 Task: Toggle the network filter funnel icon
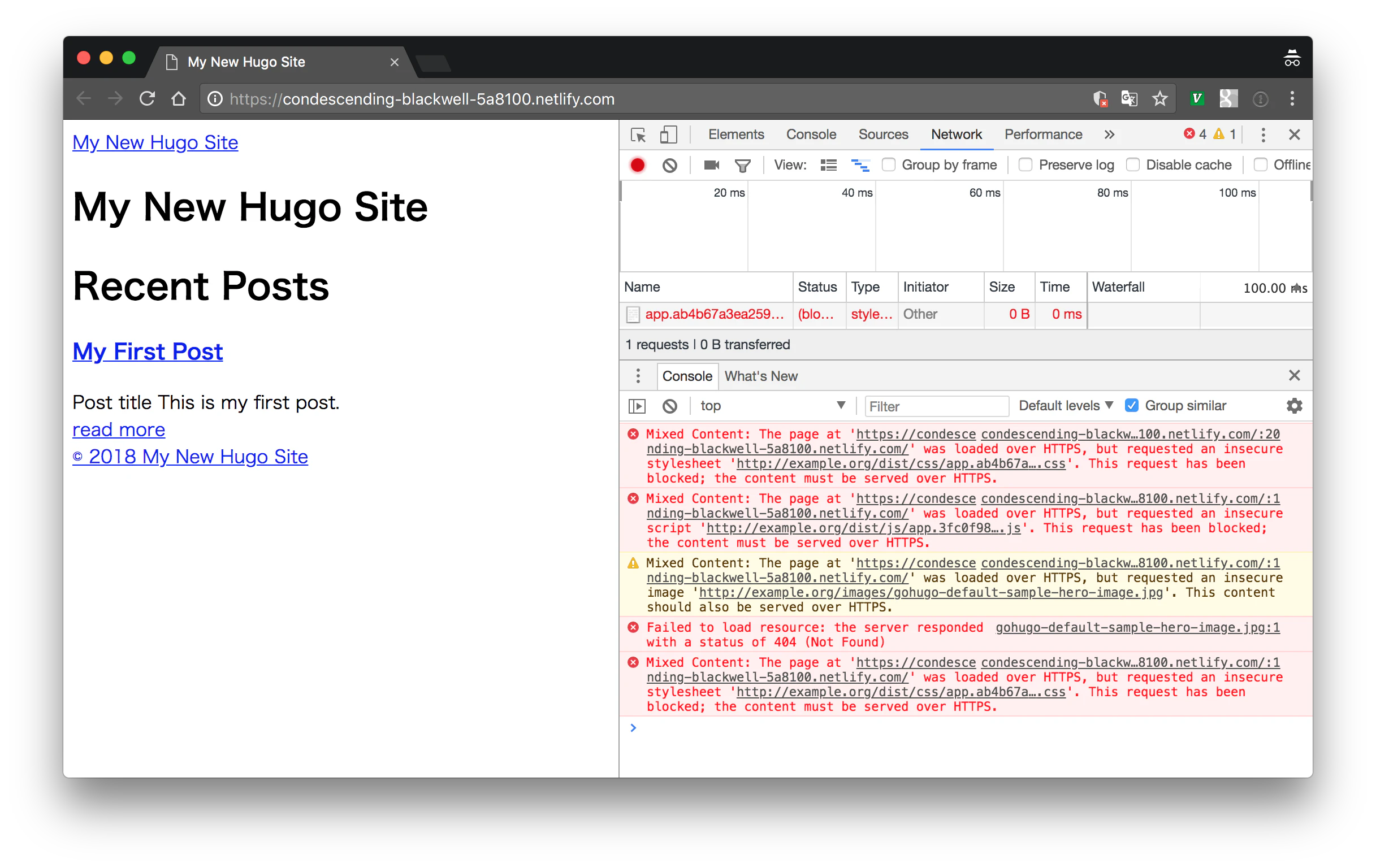coord(742,166)
